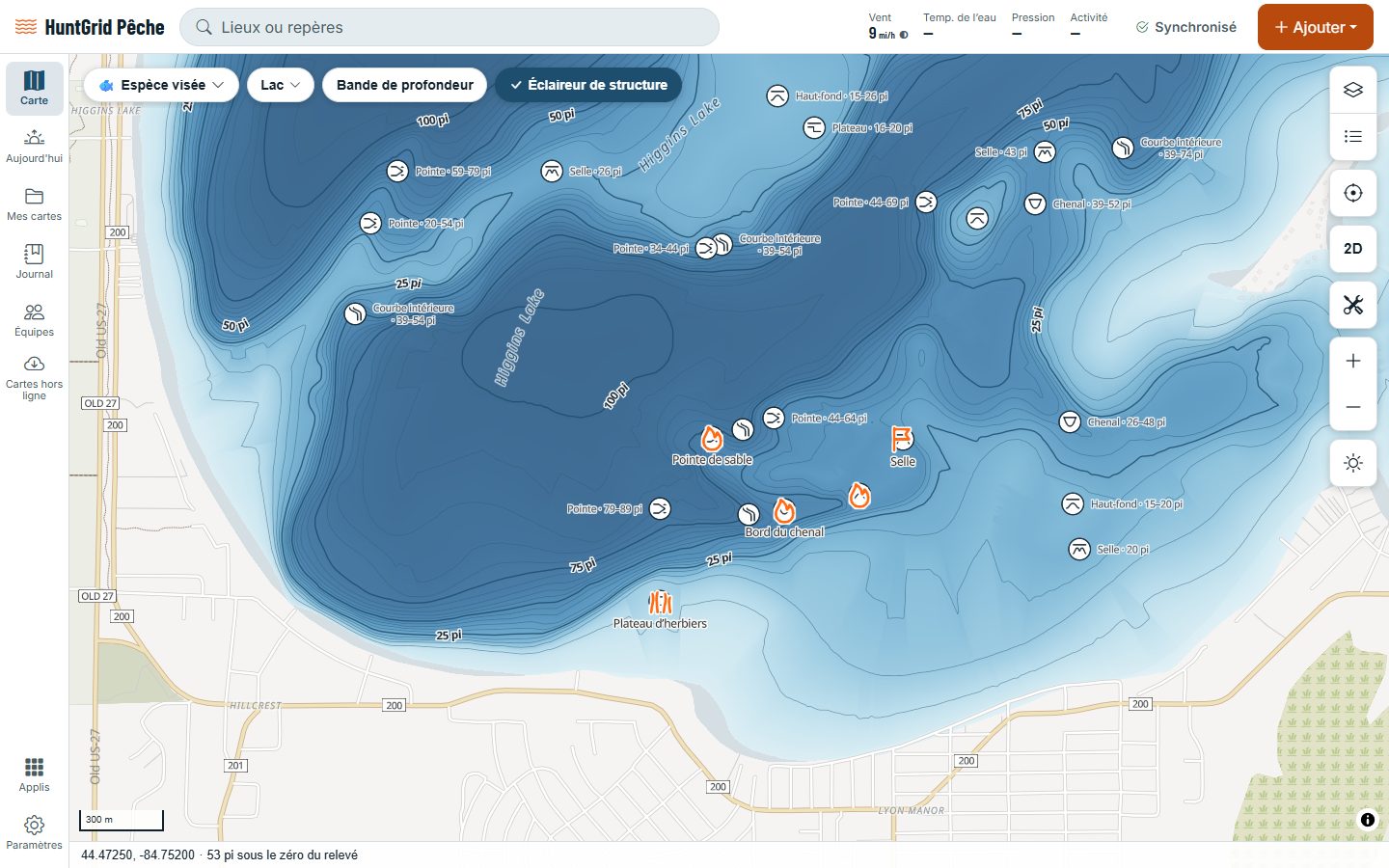Open the Ajouter dropdown button
Image resolution: width=1389 pixels, height=868 pixels.
pyautogui.click(x=1316, y=27)
